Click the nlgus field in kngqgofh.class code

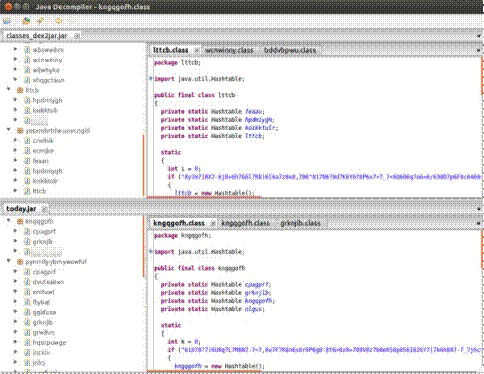[x=255, y=309]
